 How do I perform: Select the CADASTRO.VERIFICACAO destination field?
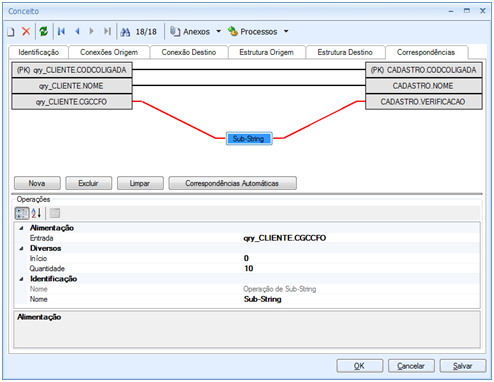[424, 102]
